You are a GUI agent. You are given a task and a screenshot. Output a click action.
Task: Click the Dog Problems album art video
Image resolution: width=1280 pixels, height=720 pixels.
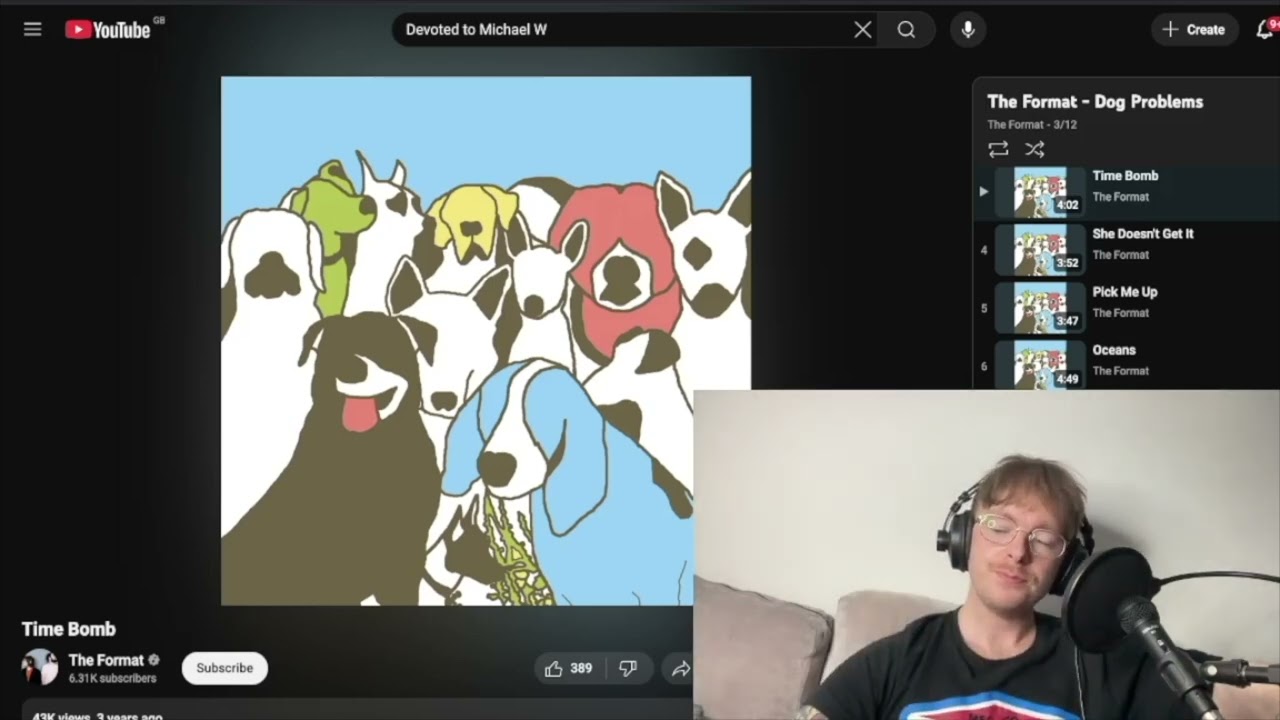tap(486, 341)
